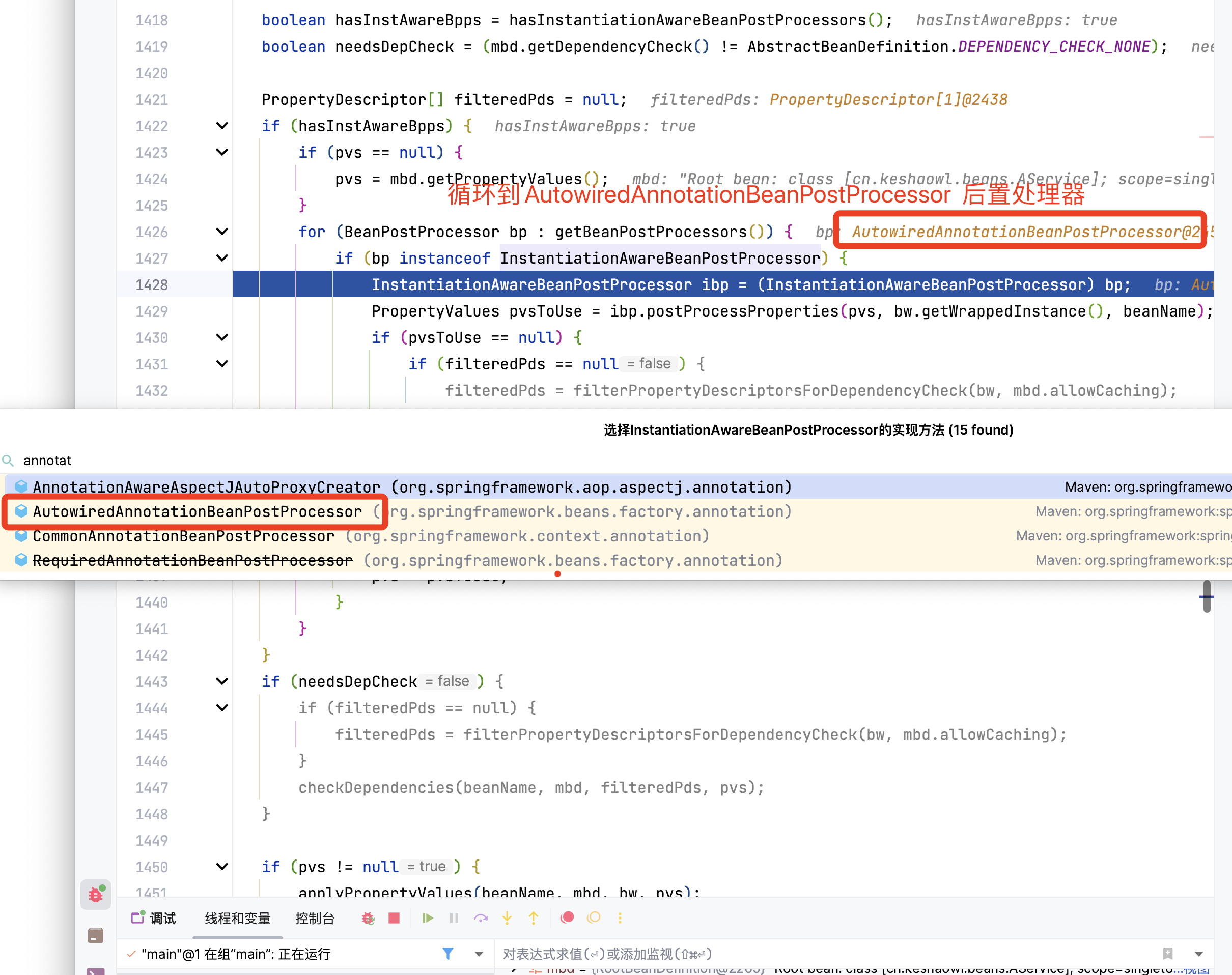The height and width of the screenshot is (975, 1232).
Task: Resume program with green play icon
Action: pos(427,918)
